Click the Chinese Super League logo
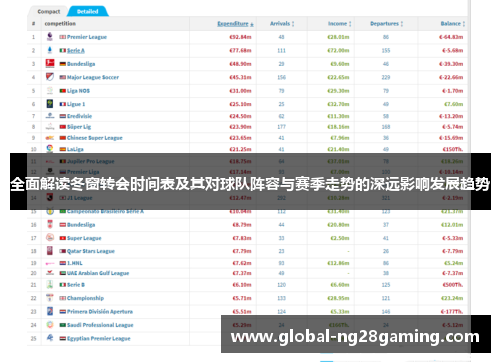Image resolution: width=500 pixels, height=362 pixels. point(50,138)
